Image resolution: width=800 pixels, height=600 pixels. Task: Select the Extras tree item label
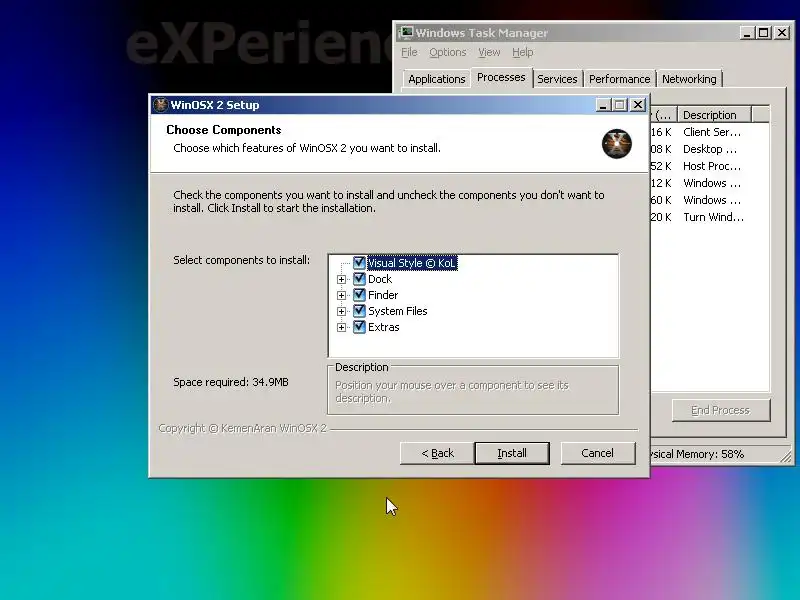click(384, 327)
